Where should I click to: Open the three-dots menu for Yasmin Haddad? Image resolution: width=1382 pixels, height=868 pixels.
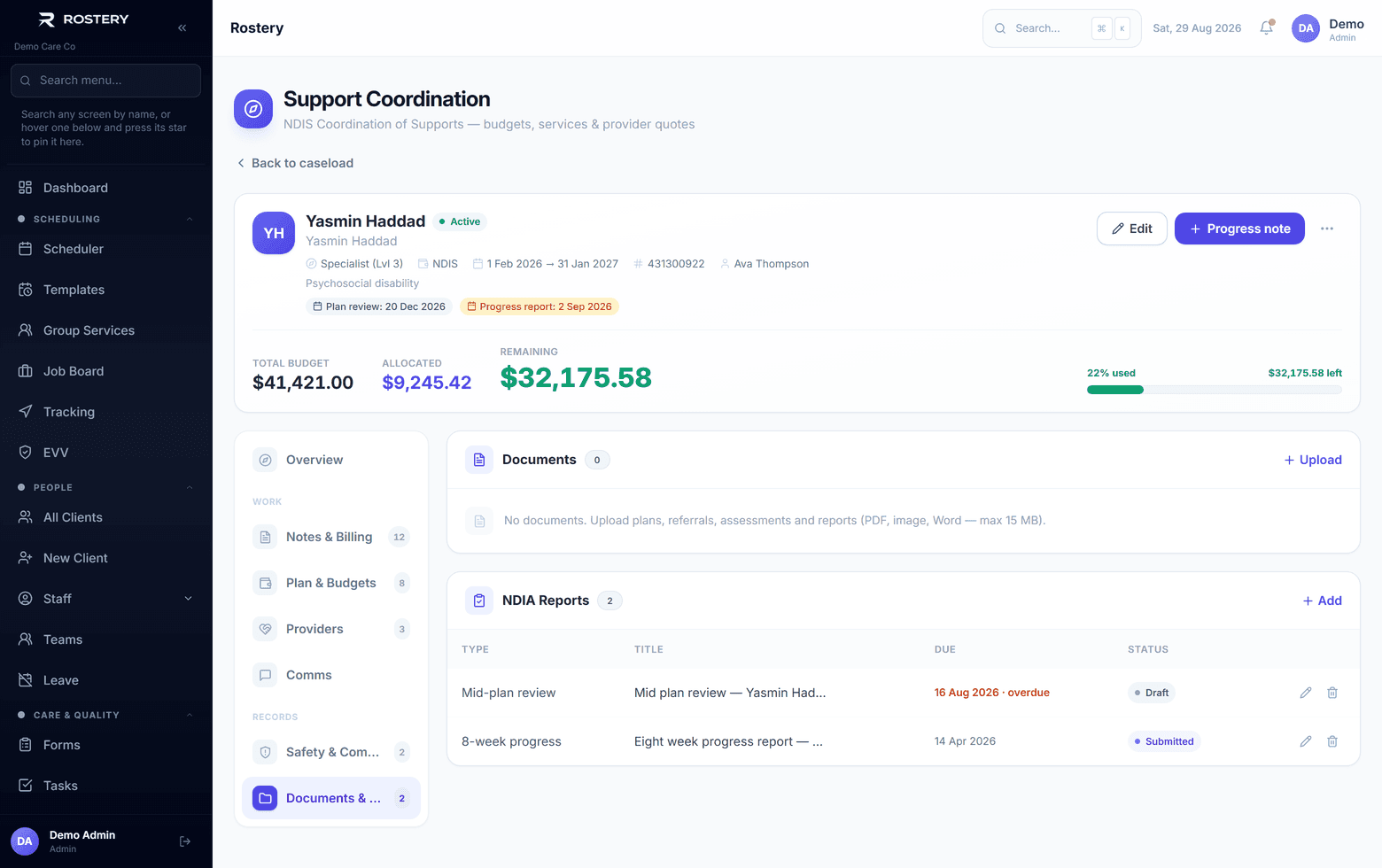[x=1327, y=229]
